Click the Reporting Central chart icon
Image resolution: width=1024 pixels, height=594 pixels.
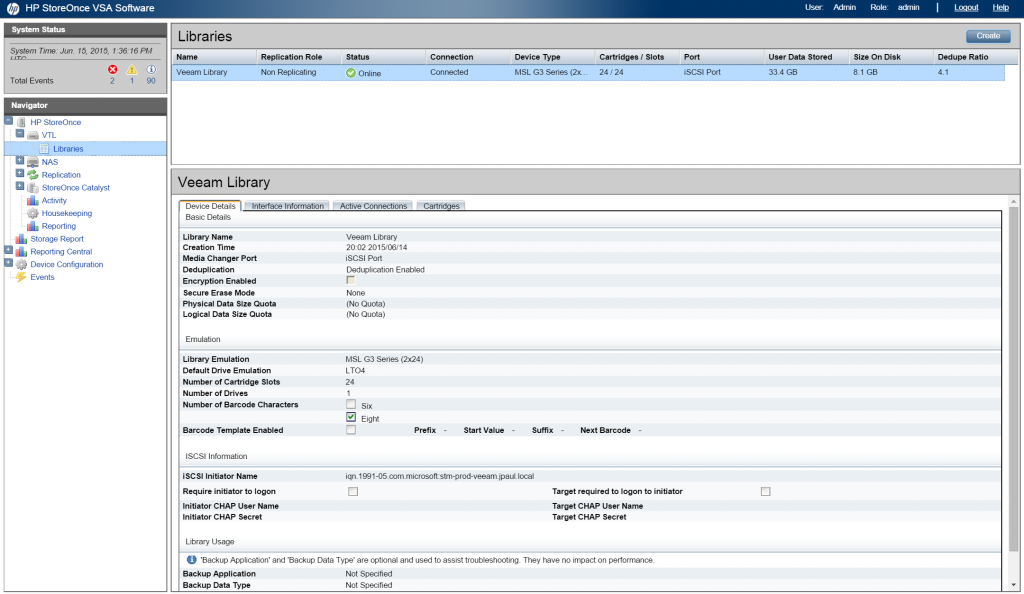pyautogui.click(x=22, y=251)
